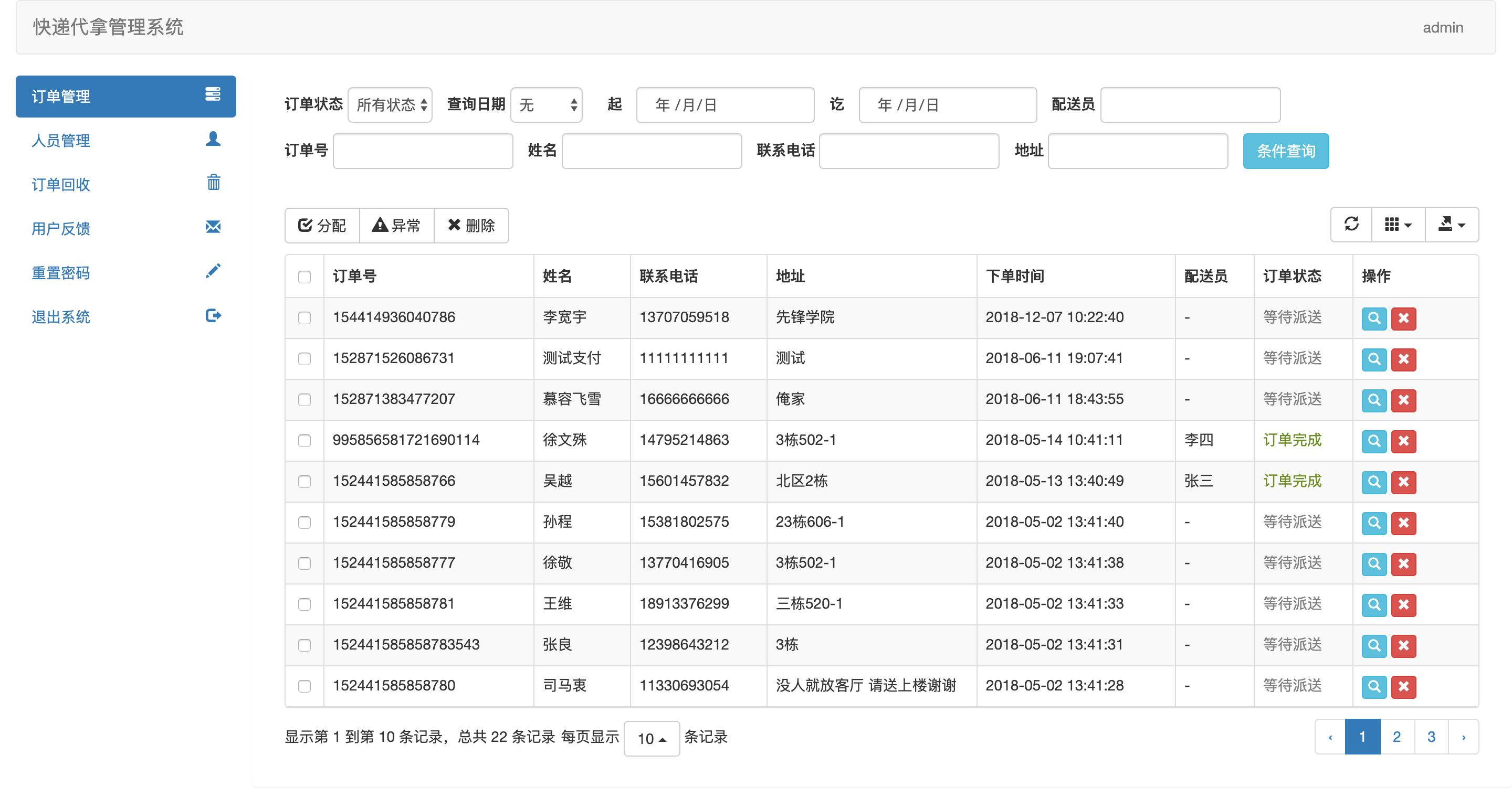
Task: Click the envelope icon beside 用户反馈
Action: (213, 227)
